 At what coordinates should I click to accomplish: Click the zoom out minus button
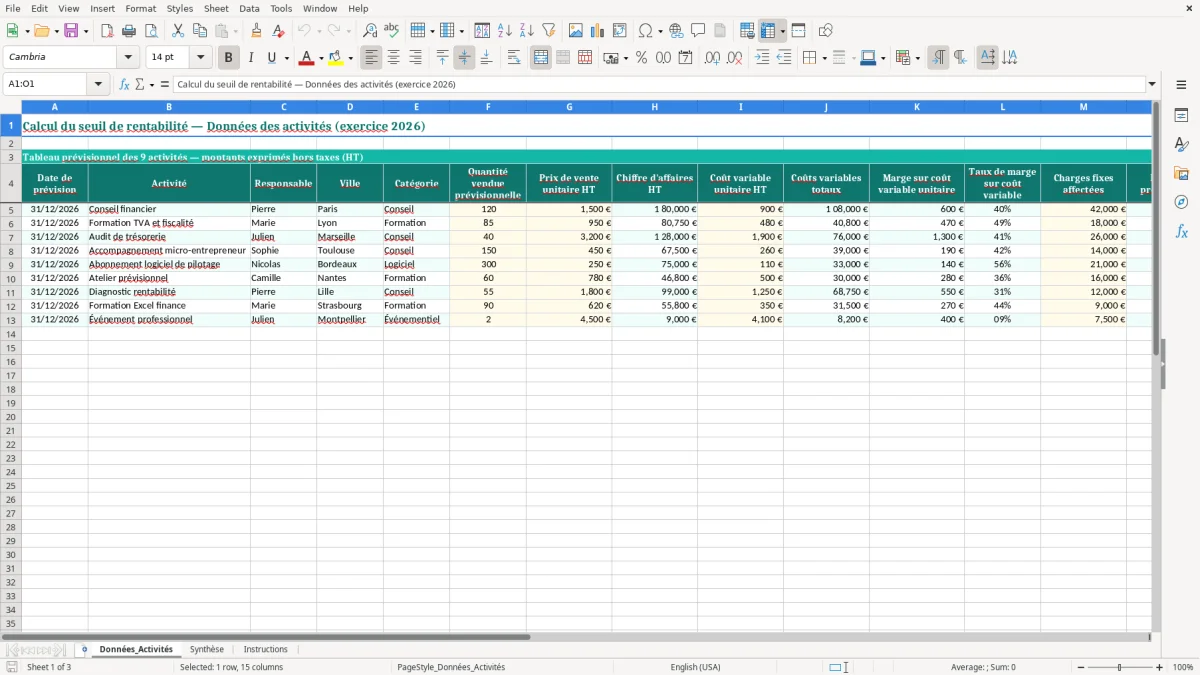click(1080, 667)
